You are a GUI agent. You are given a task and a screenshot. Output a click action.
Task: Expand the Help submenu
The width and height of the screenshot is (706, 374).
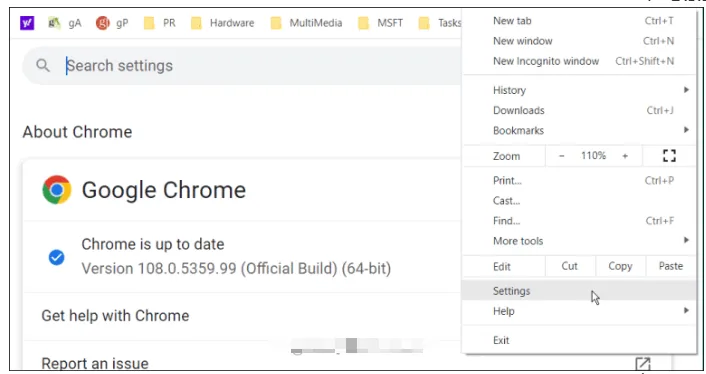[x=580, y=311]
